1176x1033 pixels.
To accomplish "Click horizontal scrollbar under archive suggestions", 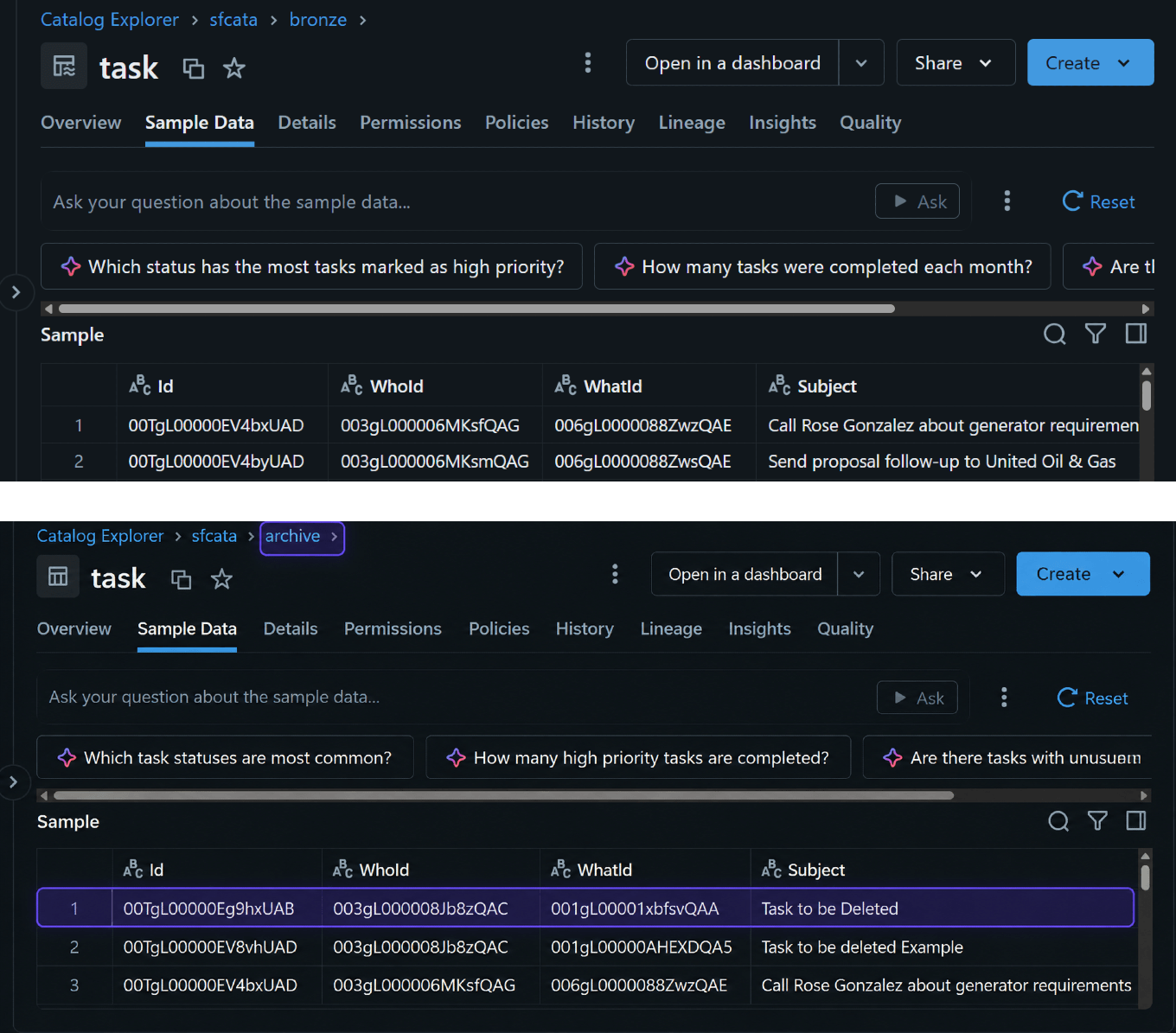I will (504, 795).
